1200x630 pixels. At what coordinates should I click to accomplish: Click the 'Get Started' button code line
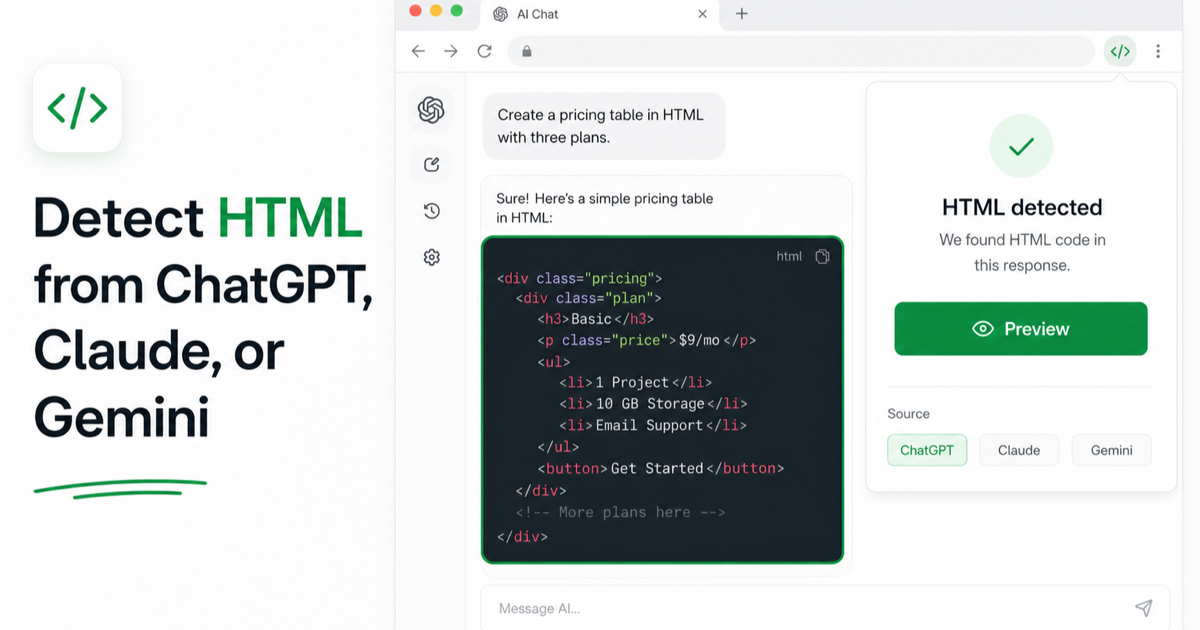(x=660, y=468)
